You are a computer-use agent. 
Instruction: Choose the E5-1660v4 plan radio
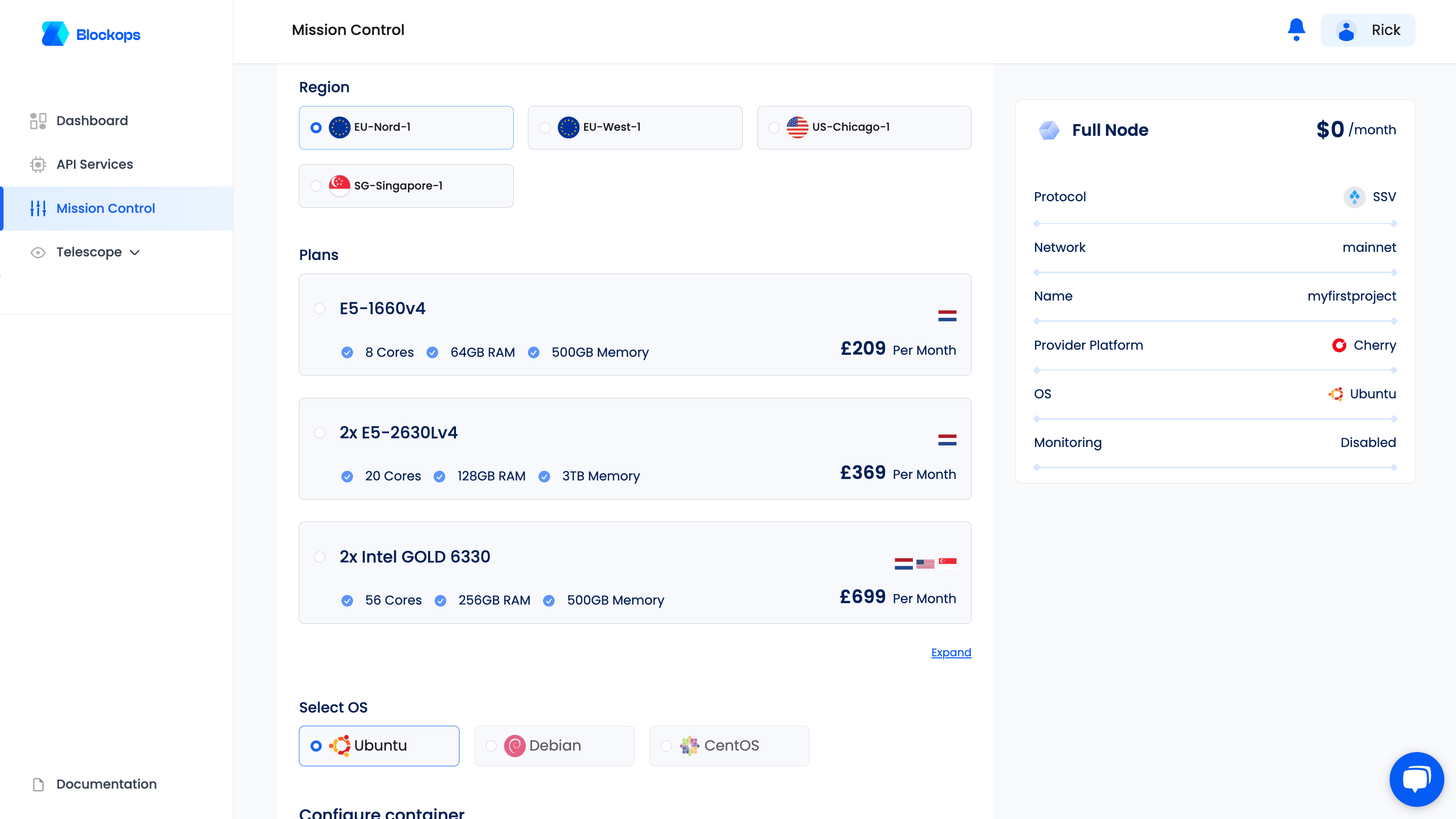point(319,308)
